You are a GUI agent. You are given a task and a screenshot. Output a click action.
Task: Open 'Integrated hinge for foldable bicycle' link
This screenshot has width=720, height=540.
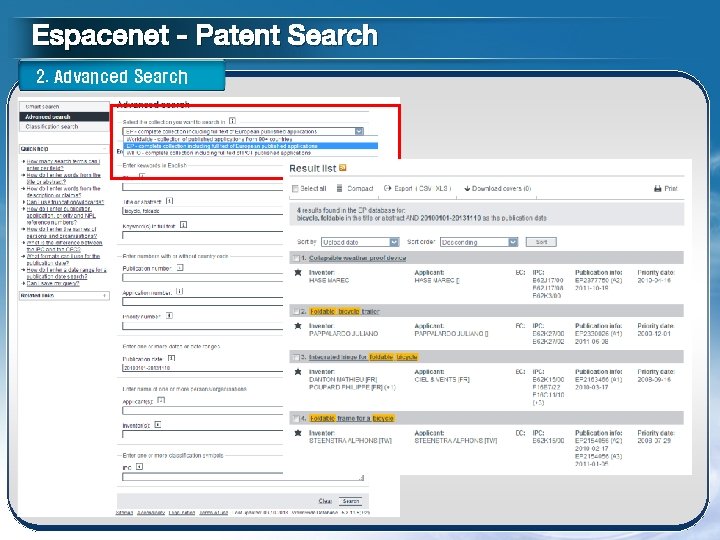363,357
